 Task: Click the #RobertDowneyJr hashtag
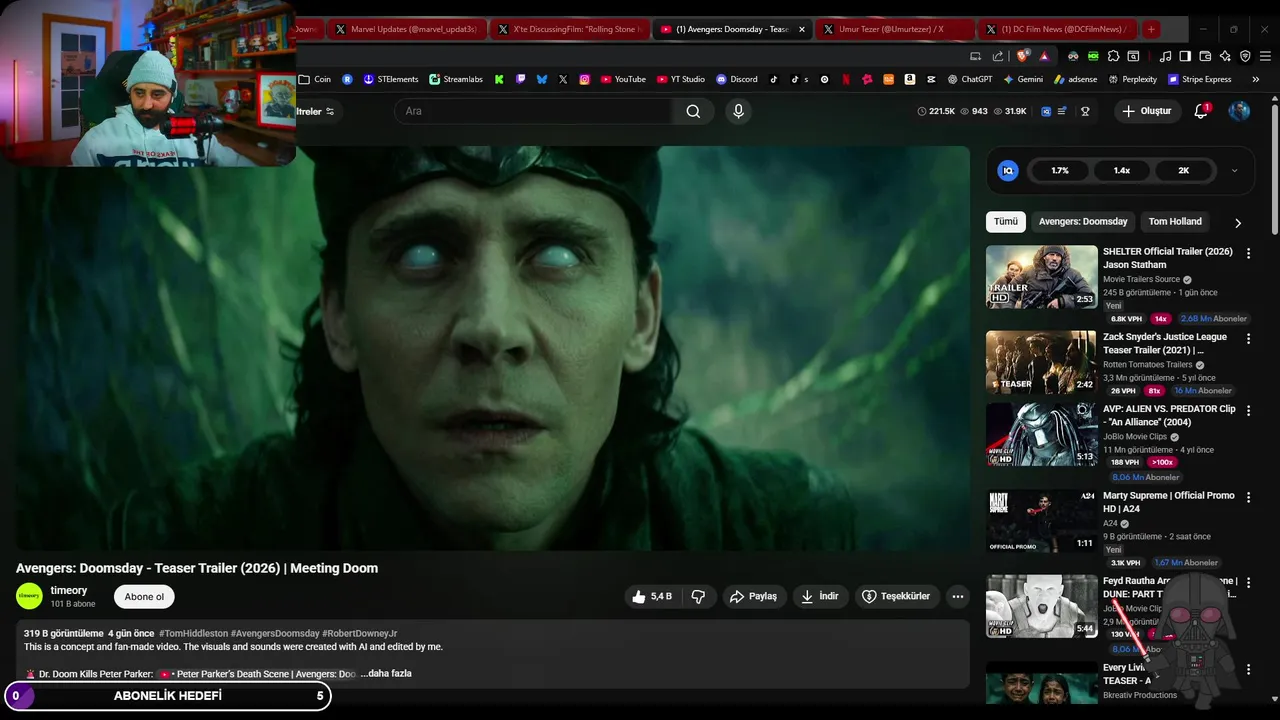360,634
